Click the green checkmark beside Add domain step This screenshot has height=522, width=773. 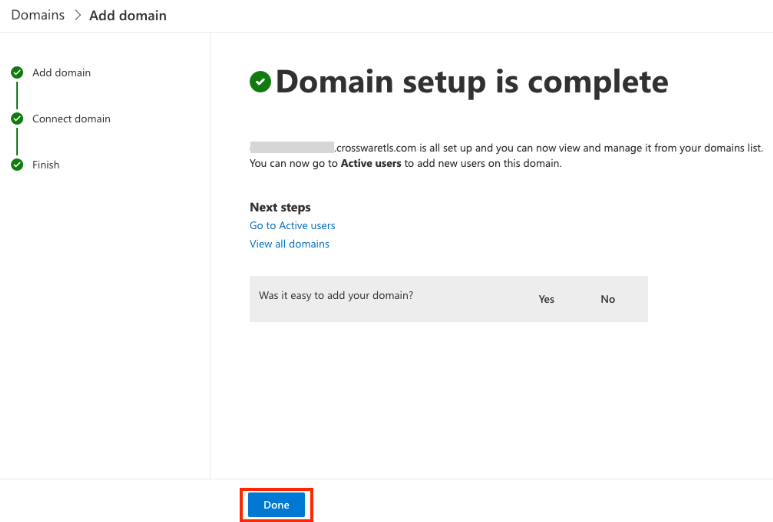(17, 73)
